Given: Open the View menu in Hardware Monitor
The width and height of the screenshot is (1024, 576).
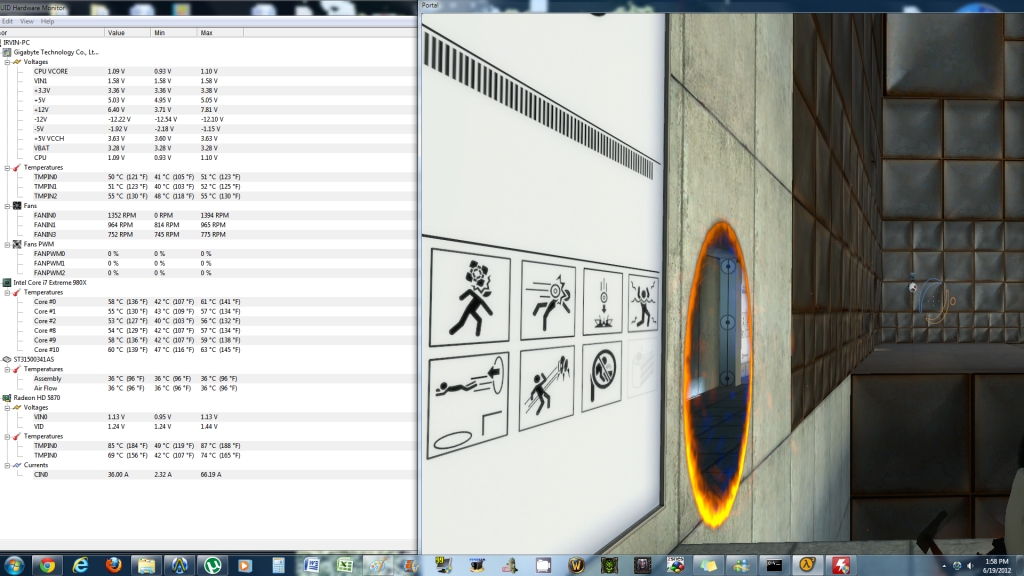Looking at the screenshot, I should pos(27,22).
